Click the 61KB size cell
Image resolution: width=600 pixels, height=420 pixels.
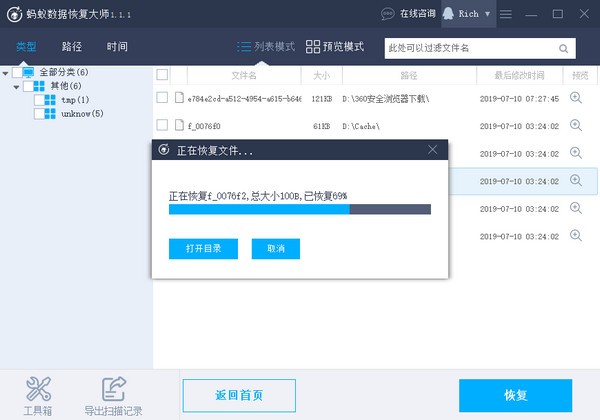[x=321, y=126]
